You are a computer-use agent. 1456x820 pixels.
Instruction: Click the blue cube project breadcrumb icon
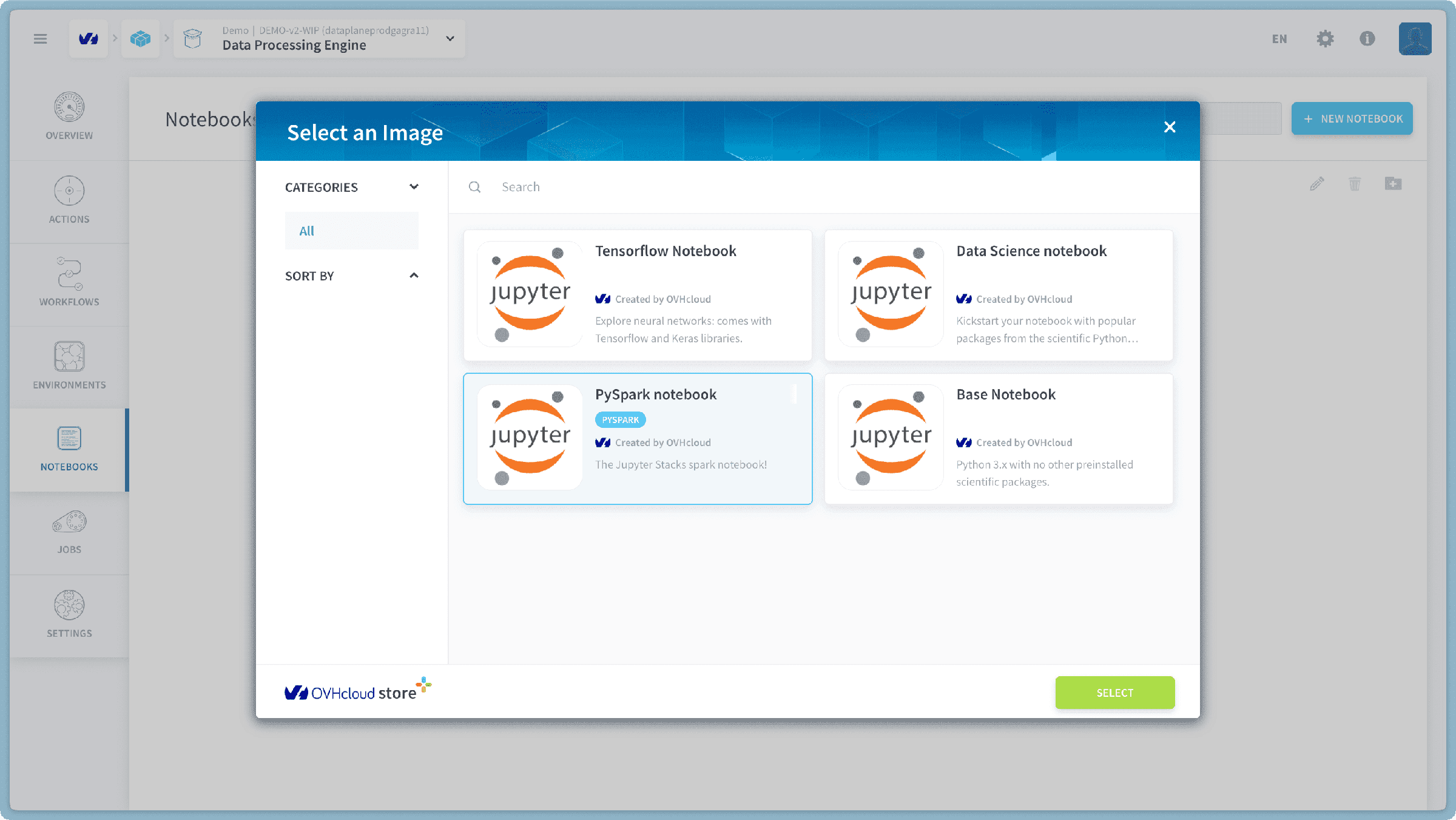(140, 39)
